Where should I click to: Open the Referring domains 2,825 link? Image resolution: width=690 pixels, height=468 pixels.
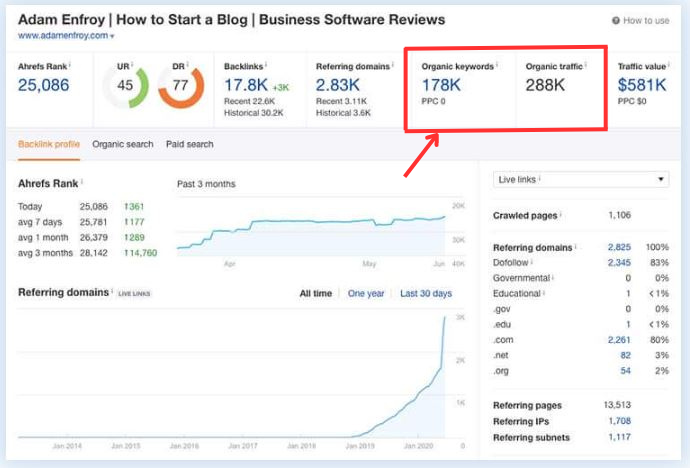pyautogui.click(x=619, y=247)
